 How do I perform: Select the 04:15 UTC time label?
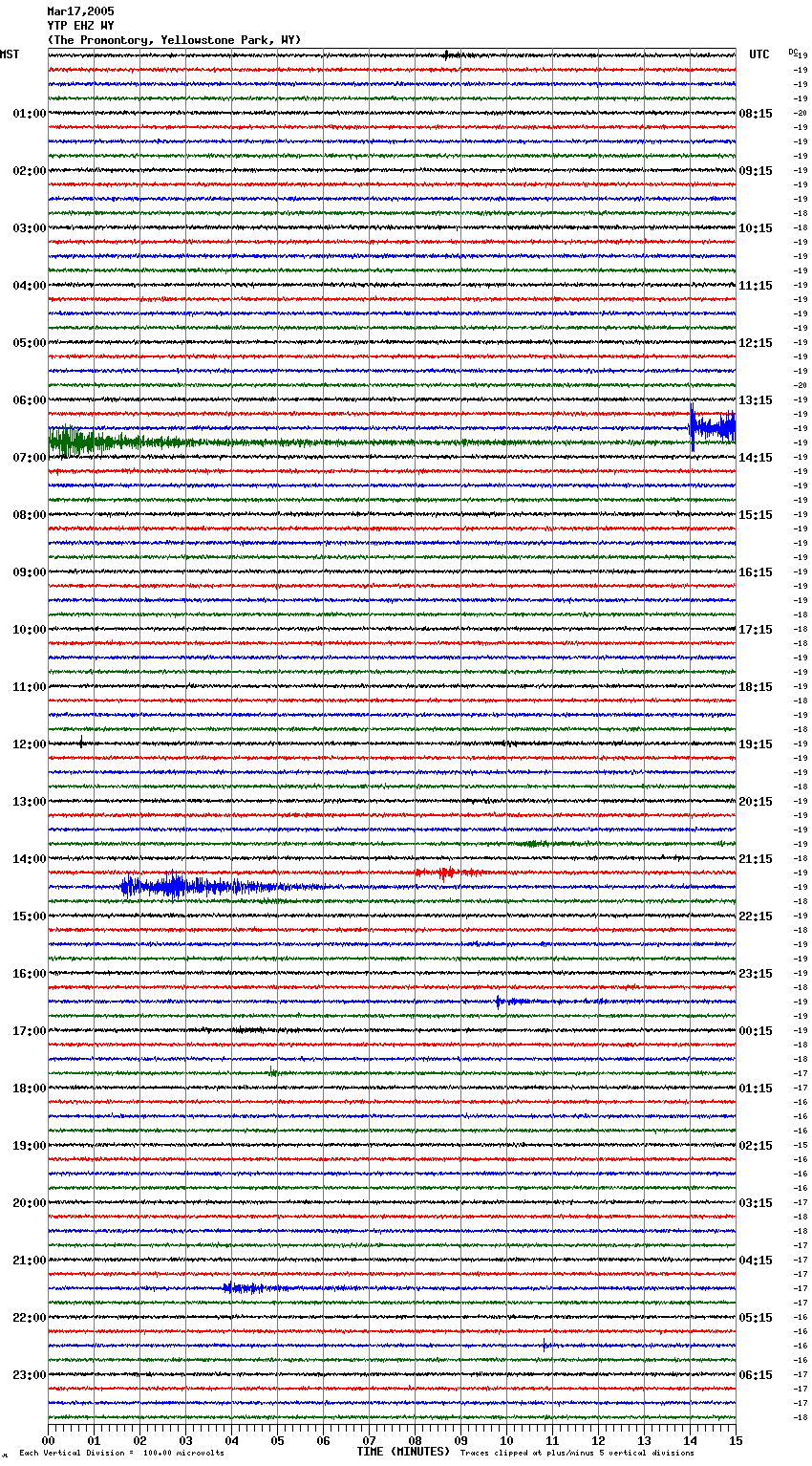[x=756, y=1261]
